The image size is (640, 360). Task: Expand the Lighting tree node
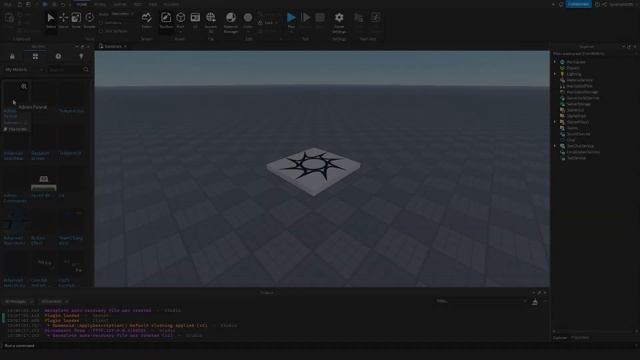coord(555,74)
